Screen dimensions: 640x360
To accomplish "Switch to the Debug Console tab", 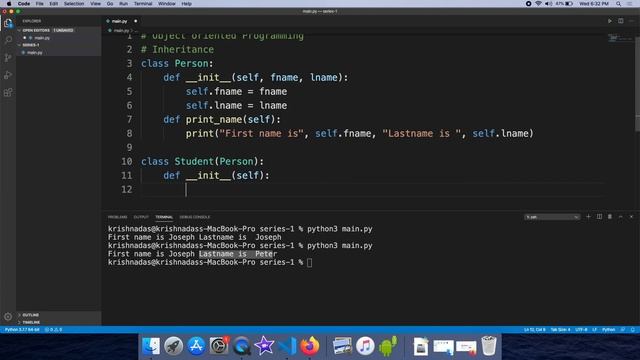I will point(195,217).
